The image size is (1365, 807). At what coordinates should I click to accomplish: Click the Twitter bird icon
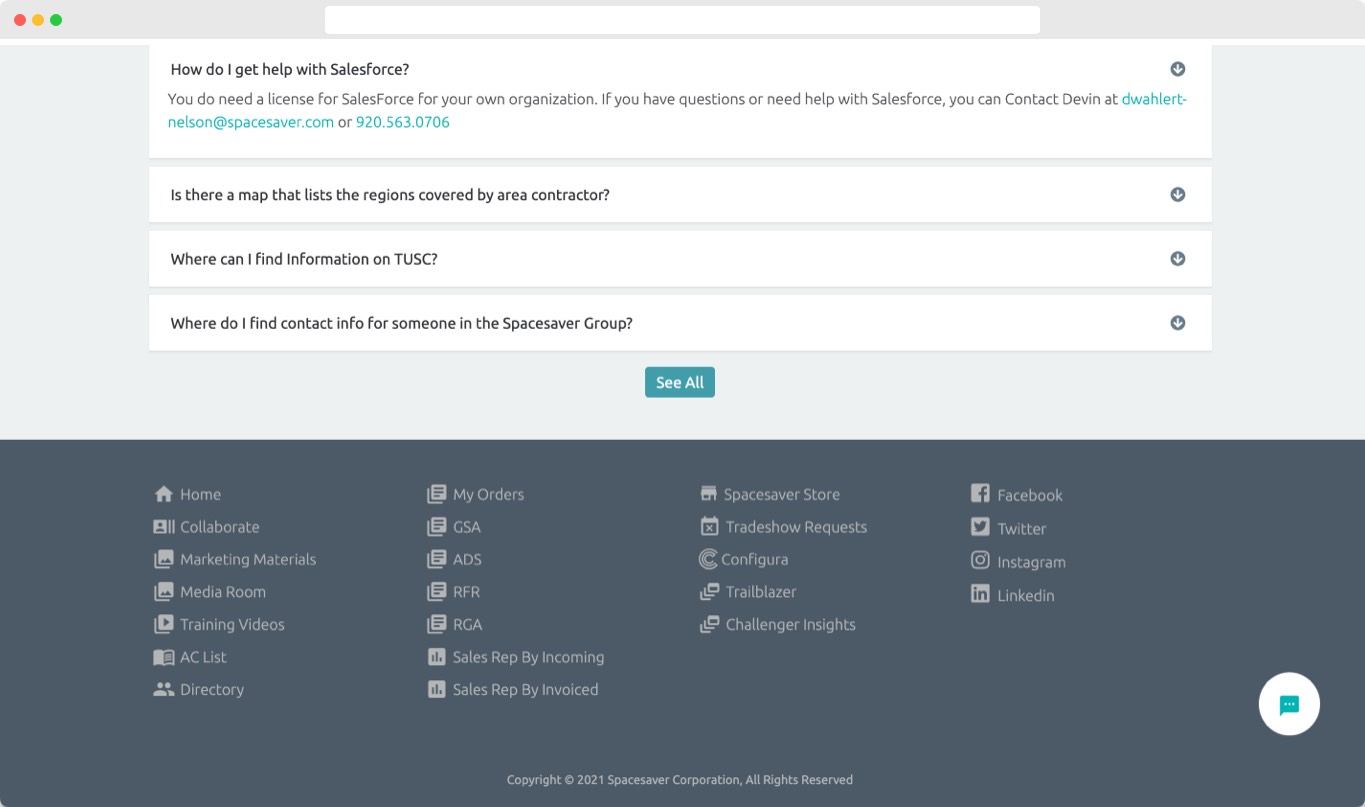[981, 527]
